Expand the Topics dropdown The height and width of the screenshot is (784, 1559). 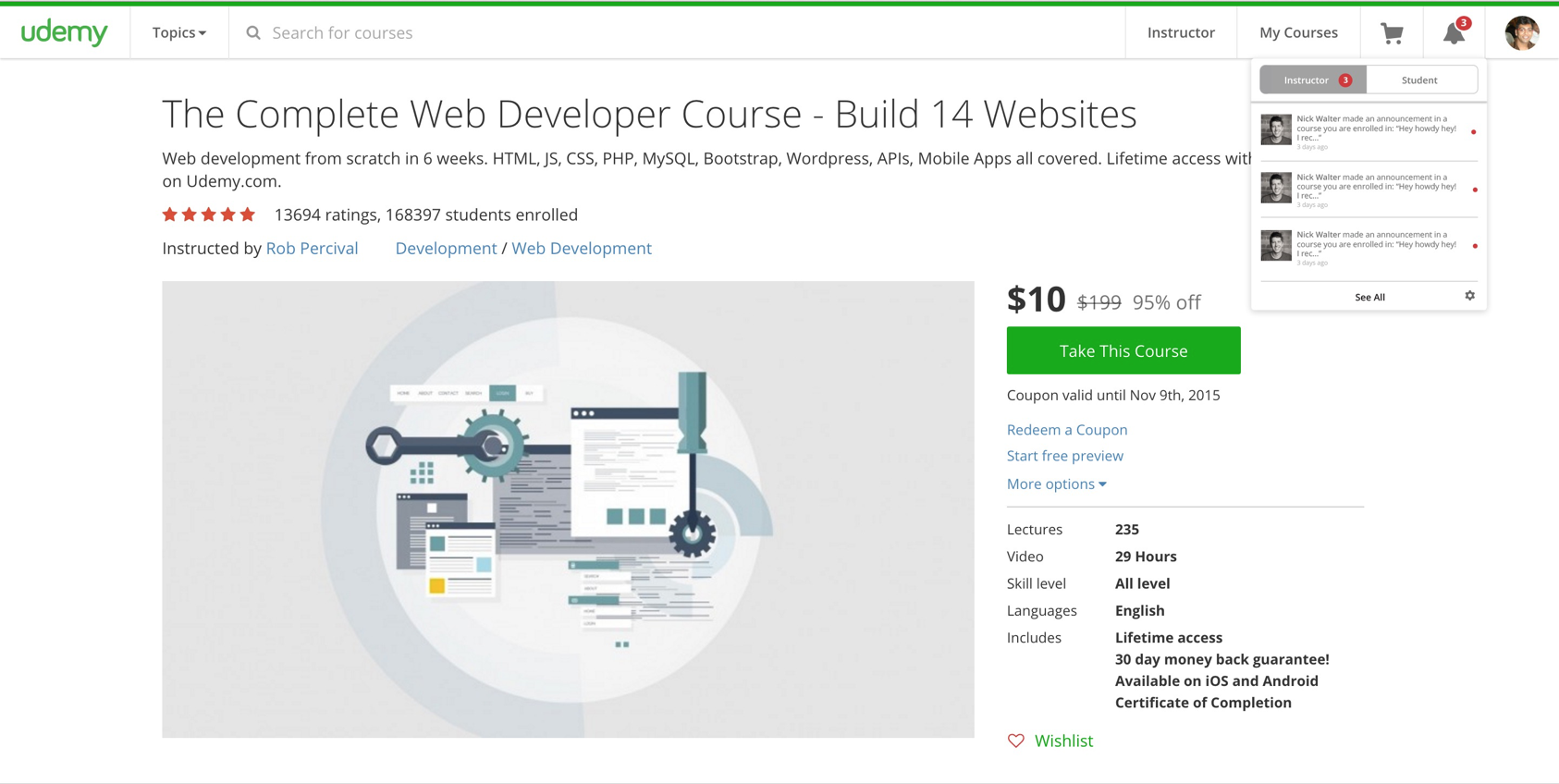tap(179, 32)
